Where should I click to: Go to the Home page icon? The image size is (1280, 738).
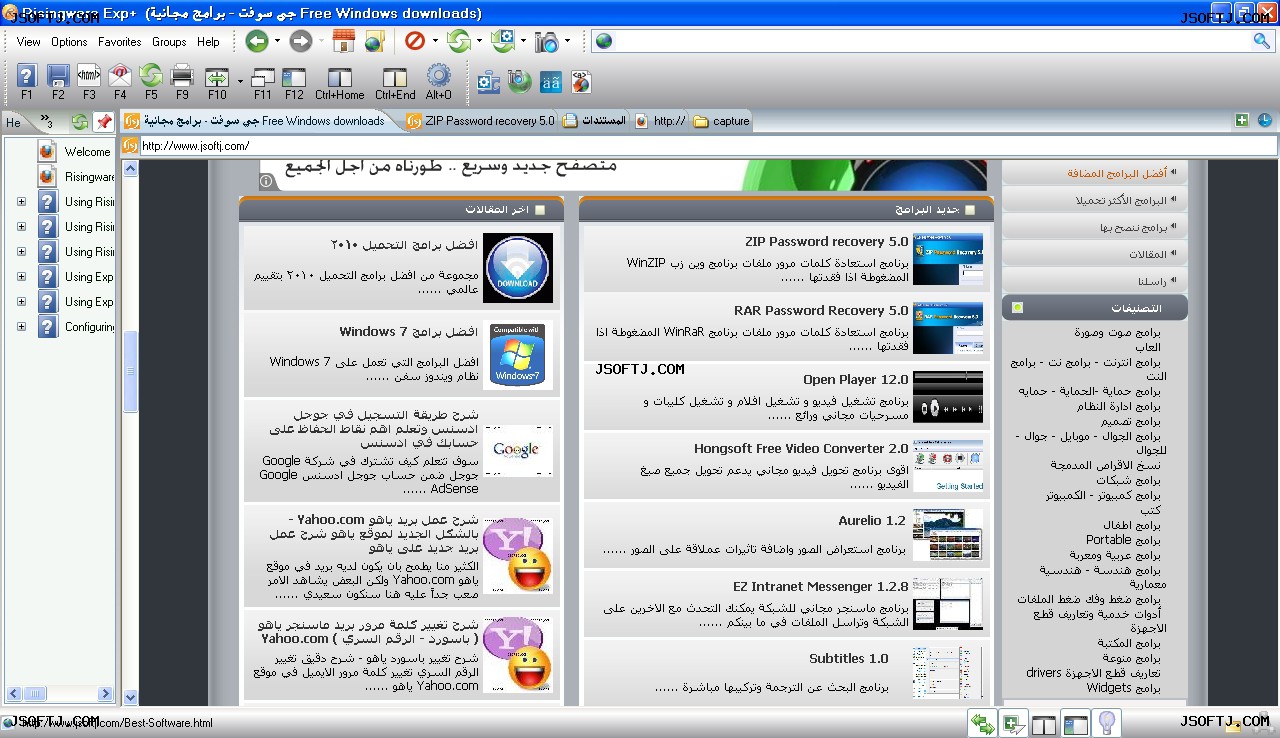[x=343, y=41]
